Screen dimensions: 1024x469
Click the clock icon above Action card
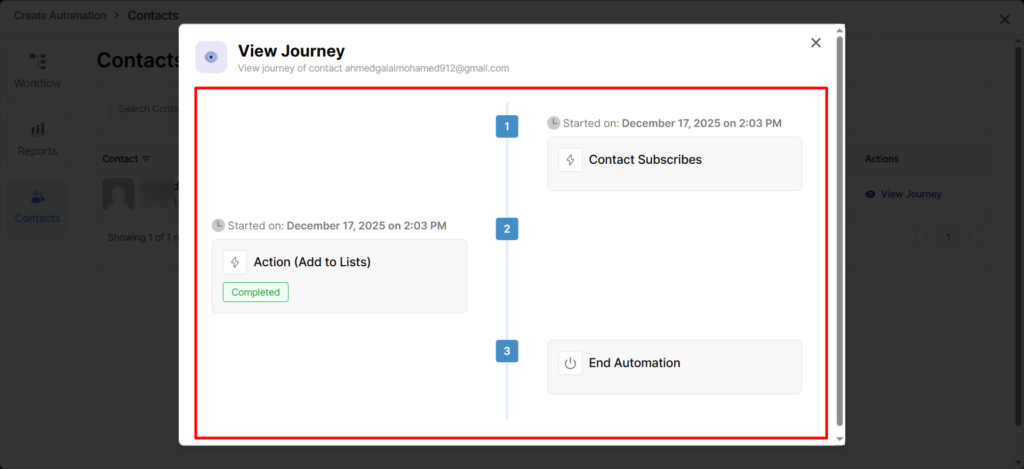(x=219, y=225)
